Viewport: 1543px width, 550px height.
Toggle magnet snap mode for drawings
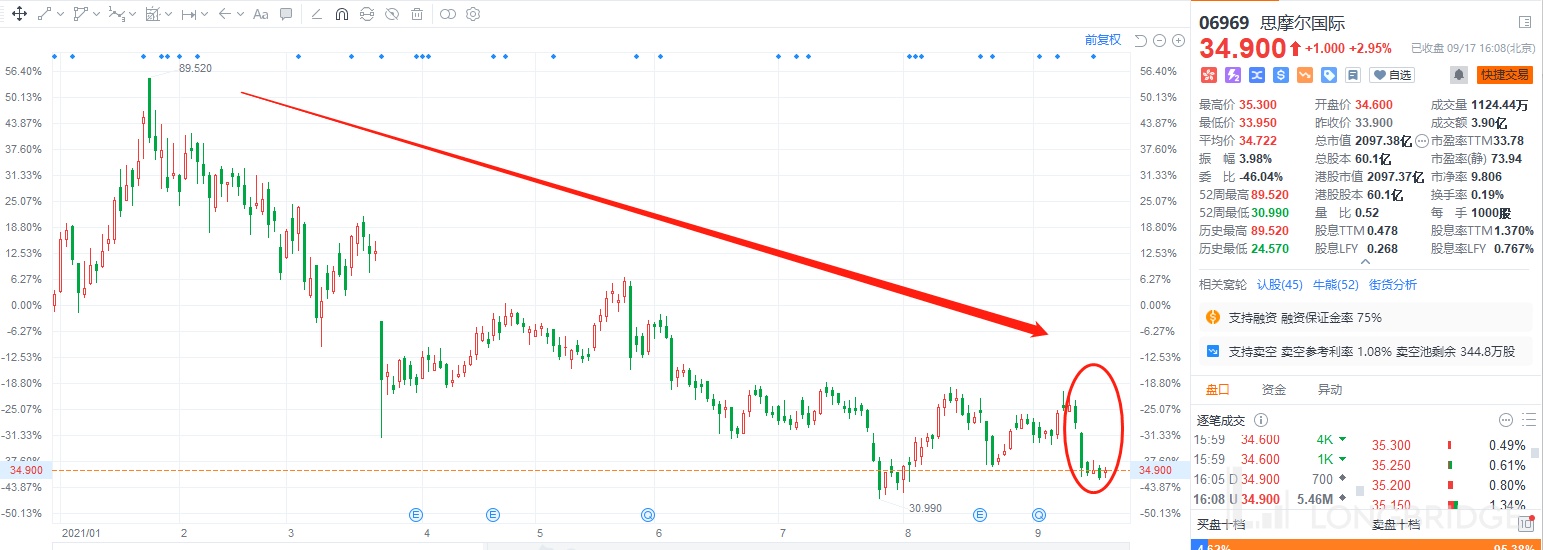(341, 15)
